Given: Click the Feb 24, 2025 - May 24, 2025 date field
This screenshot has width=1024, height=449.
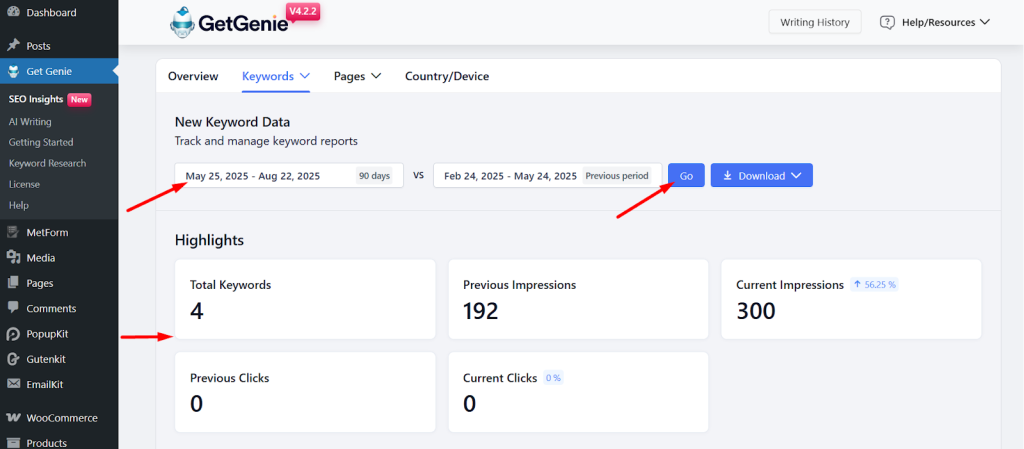Looking at the screenshot, I should click(547, 176).
